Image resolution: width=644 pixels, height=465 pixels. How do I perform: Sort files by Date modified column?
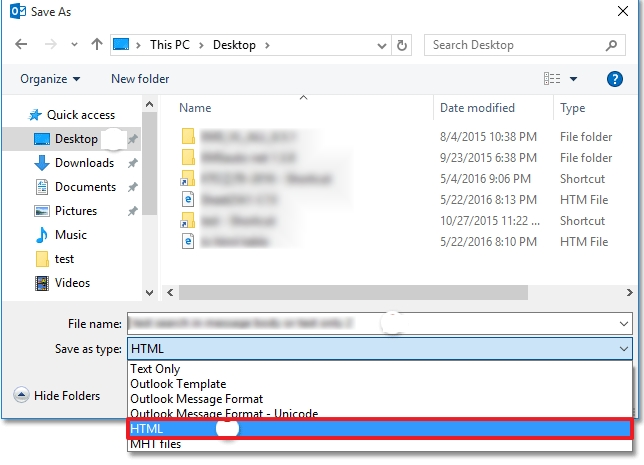tap(477, 108)
